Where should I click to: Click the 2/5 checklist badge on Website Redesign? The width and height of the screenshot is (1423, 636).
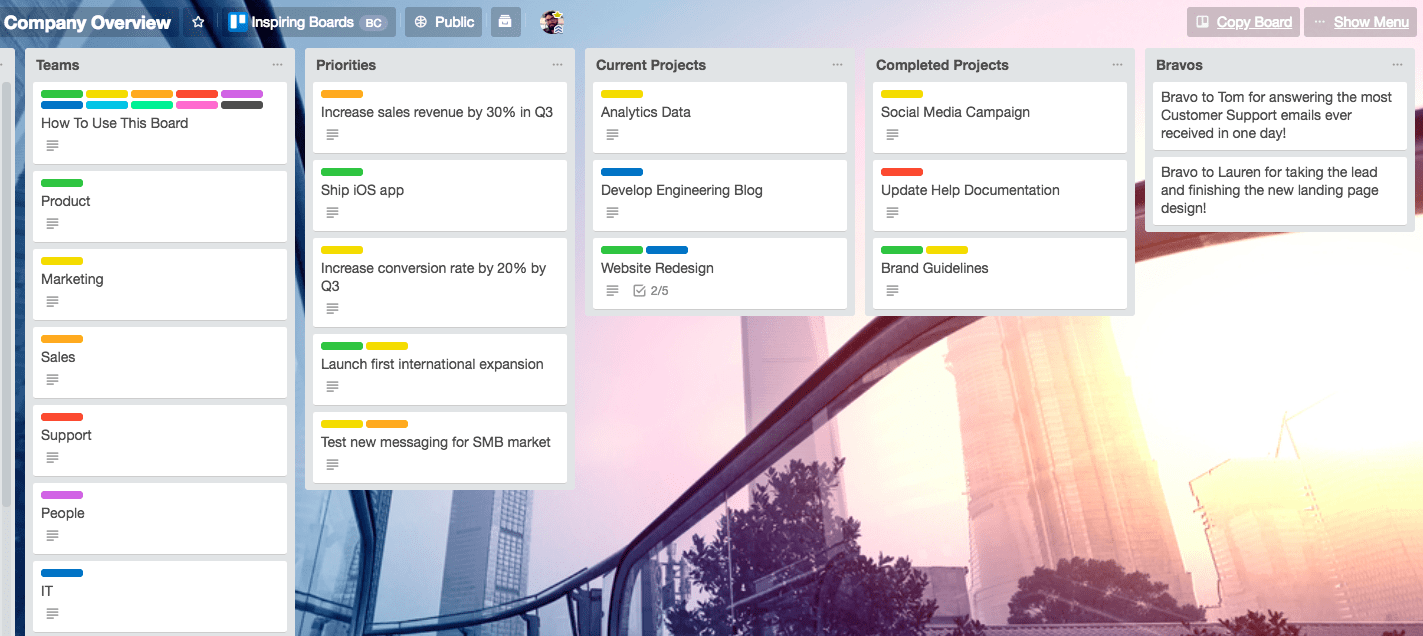[x=651, y=291]
